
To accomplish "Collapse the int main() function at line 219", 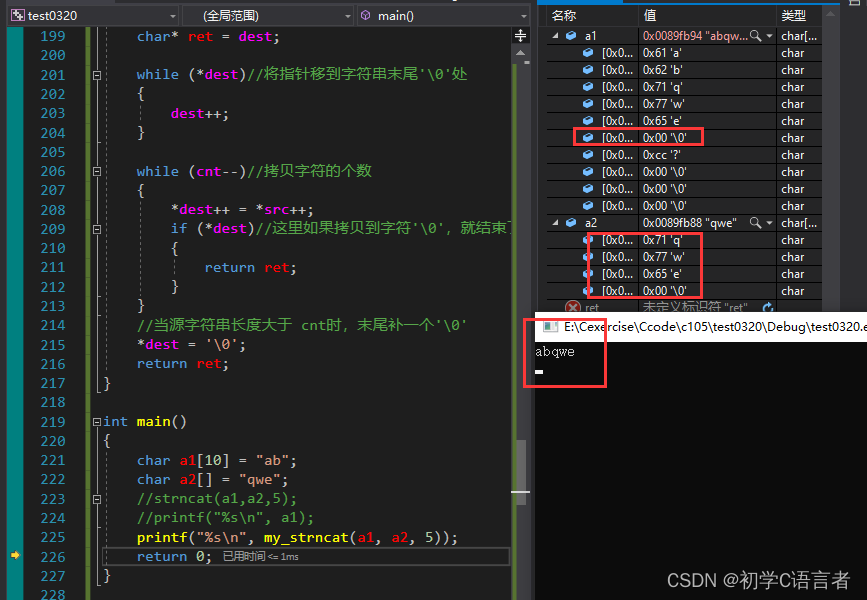I will [97, 422].
